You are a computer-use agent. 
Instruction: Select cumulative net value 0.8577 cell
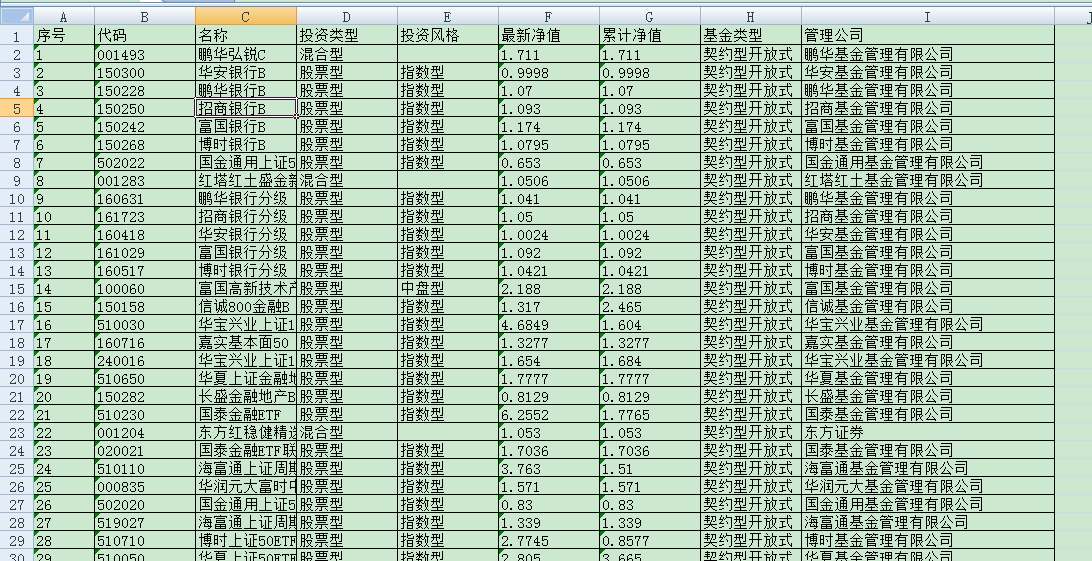pyautogui.click(x=650, y=541)
